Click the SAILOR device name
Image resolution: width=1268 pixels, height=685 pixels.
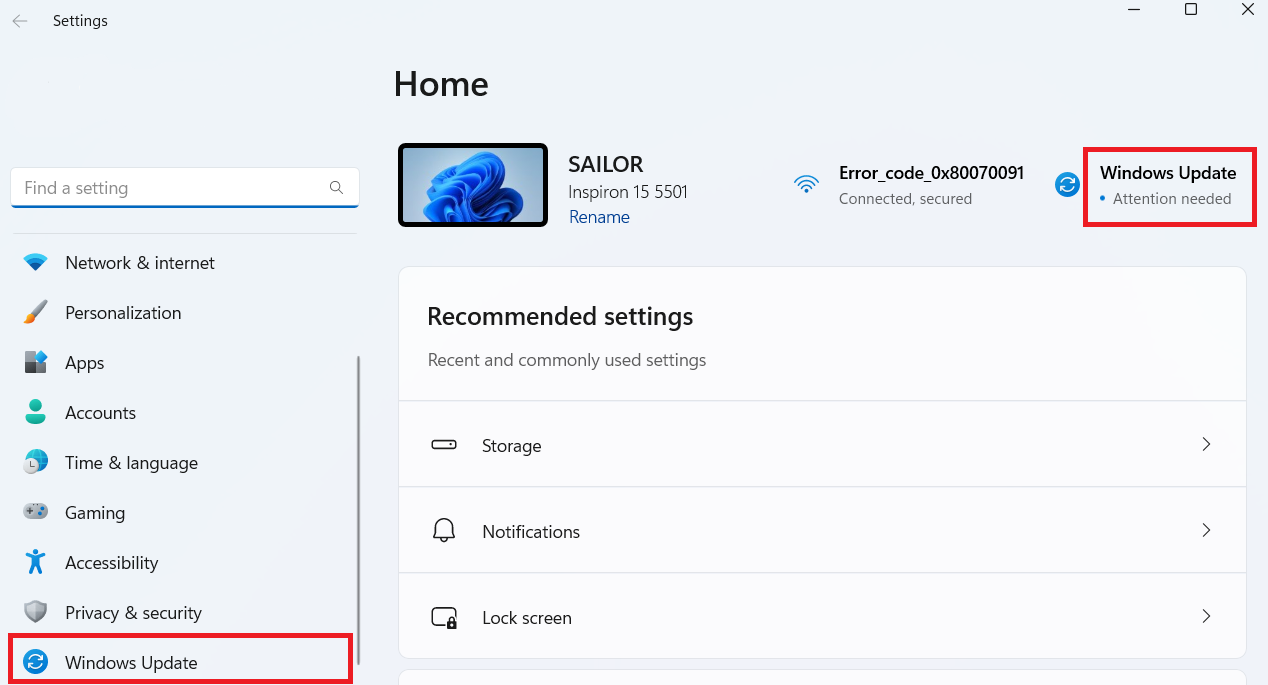(606, 164)
